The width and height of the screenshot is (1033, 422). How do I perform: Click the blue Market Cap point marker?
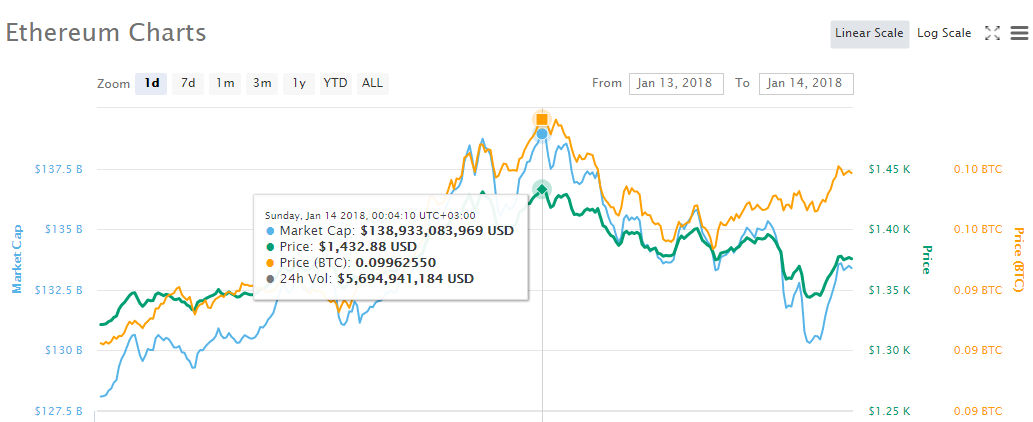point(542,134)
